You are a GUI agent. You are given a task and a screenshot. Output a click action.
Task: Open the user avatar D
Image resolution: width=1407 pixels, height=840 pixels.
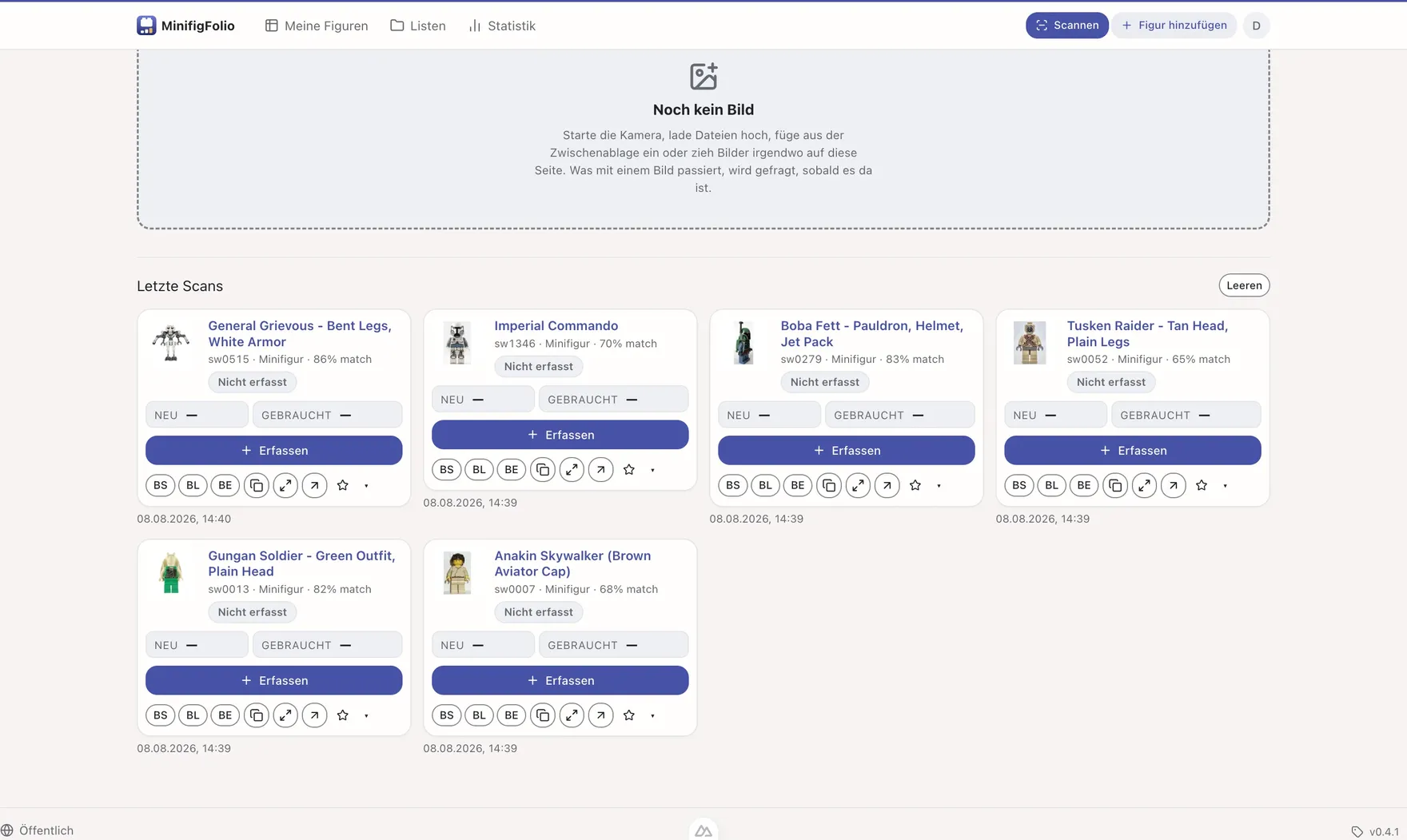(1256, 26)
